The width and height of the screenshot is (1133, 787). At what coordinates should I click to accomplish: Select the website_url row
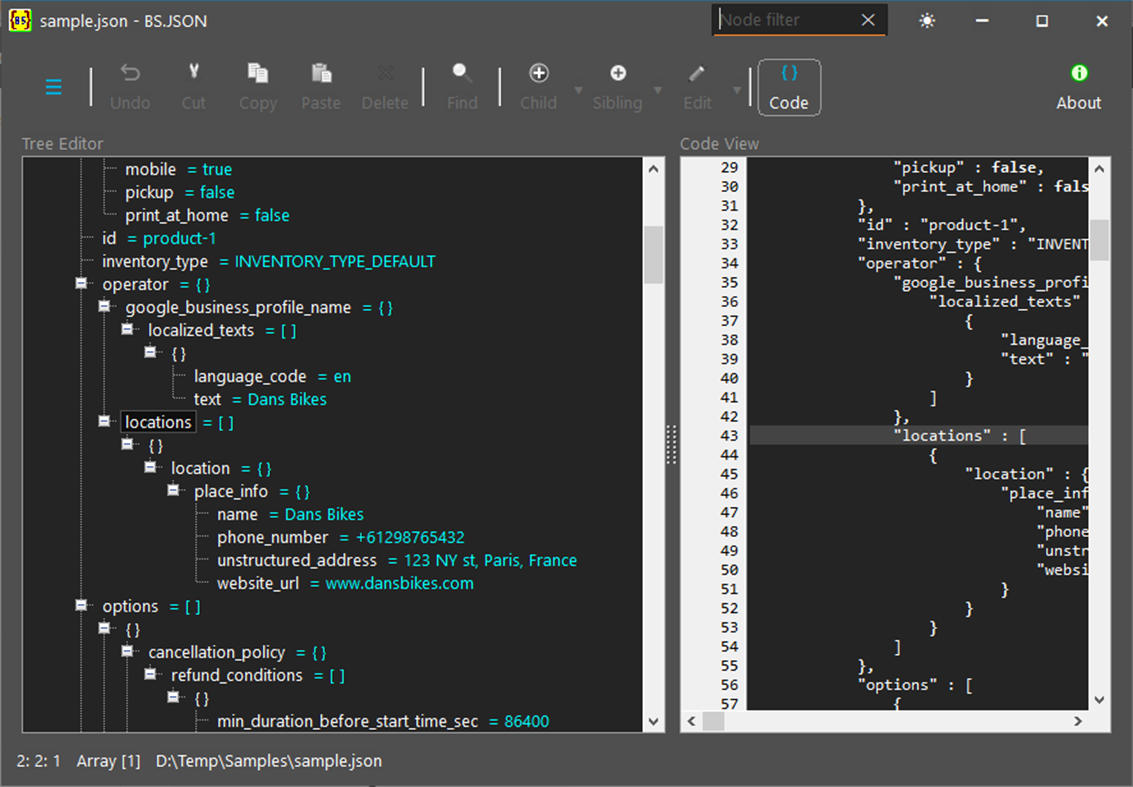[x=345, y=584]
